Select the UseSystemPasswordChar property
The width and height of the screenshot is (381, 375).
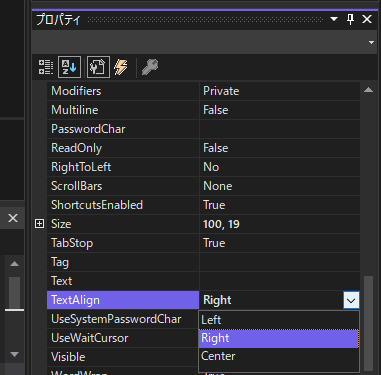pos(123,319)
